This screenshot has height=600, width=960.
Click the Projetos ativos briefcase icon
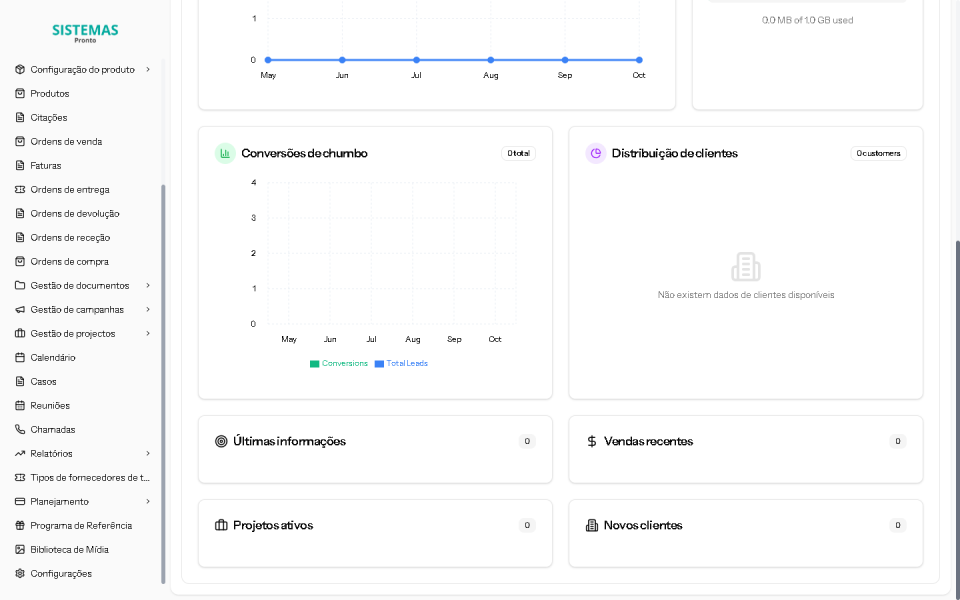pyautogui.click(x=224, y=525)
